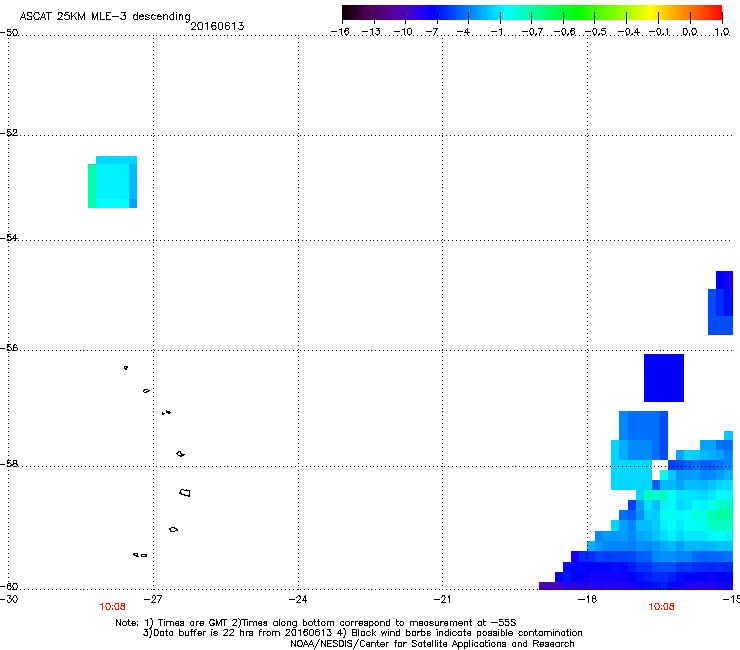The image size is (740, 650).
Task: Click longitude axis label -21
Action: 442,599
